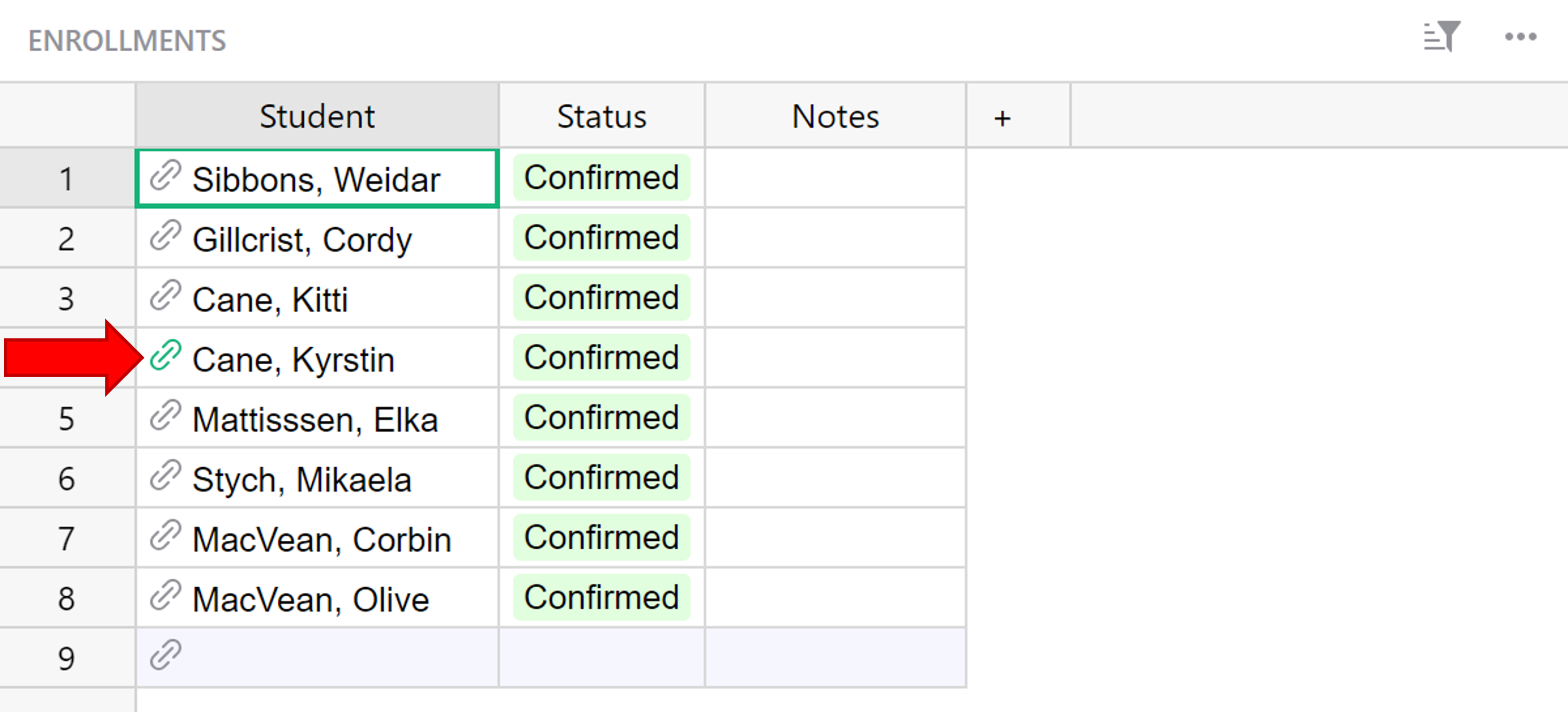Click Confirmed status for Gillcrist, Cordy
This screenshot has height=712, width=1568.
pos(601,237)
